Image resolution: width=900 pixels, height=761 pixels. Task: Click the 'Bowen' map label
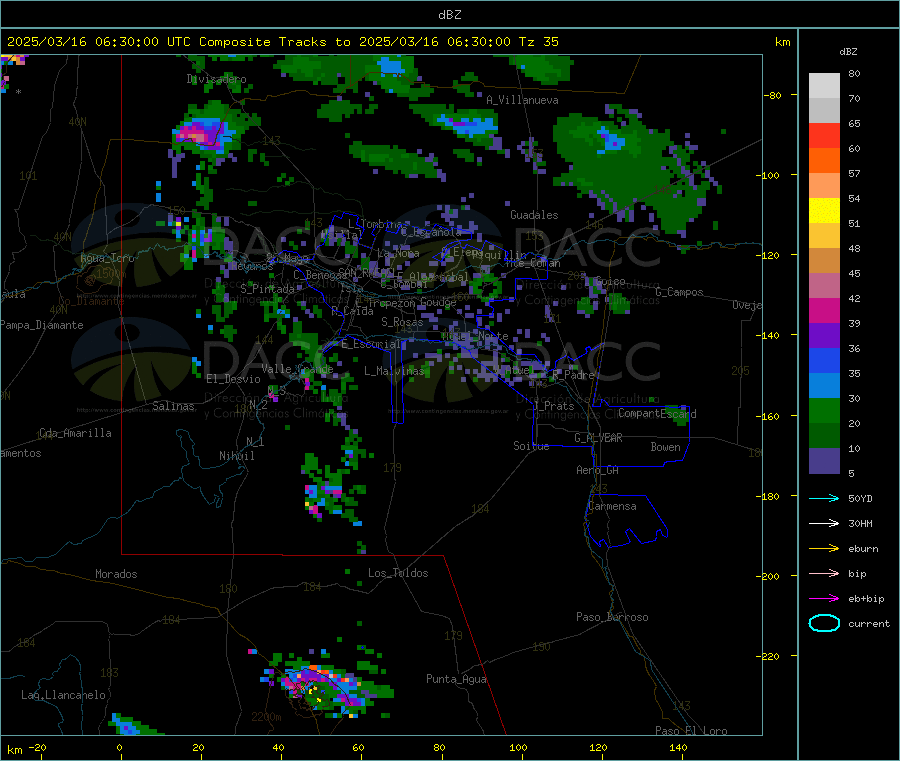[x=666, y=447]
